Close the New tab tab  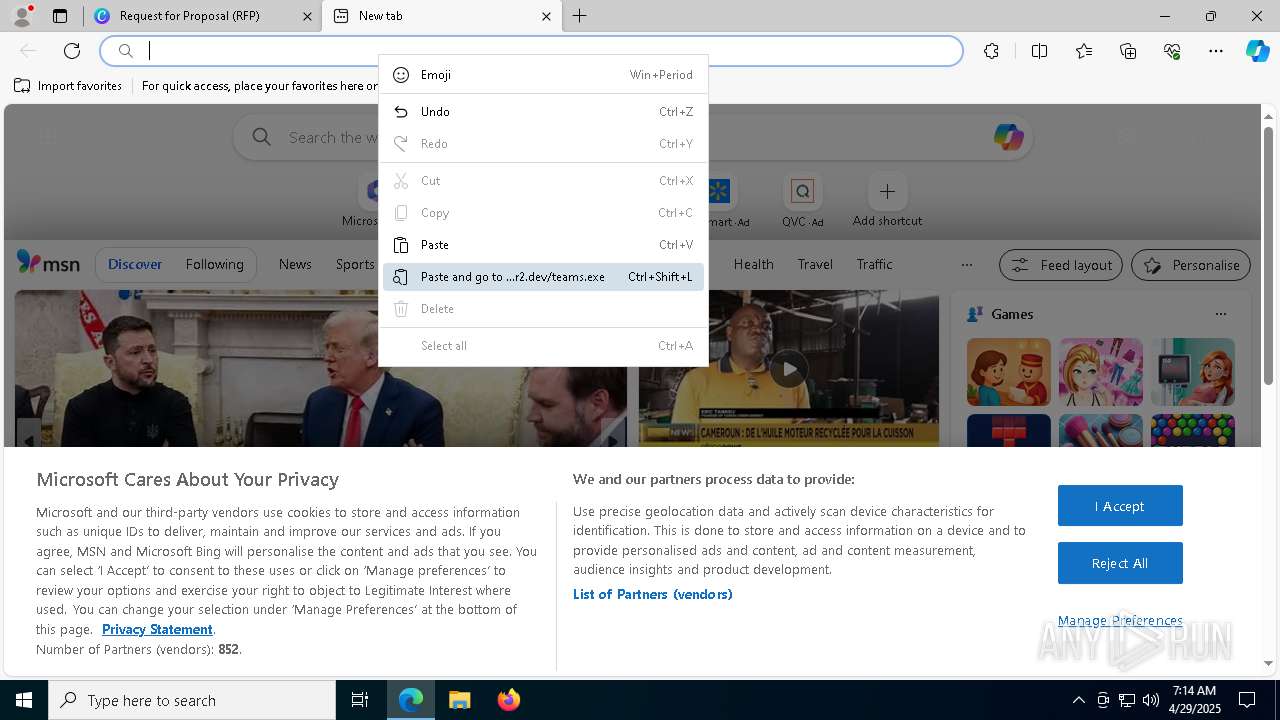tap(546, 16)
